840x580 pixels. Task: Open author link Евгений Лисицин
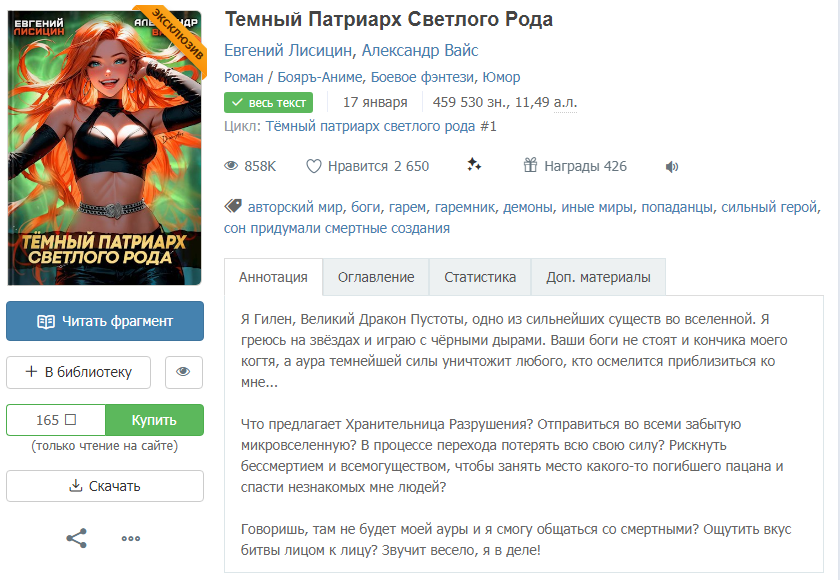pos(288,50)
